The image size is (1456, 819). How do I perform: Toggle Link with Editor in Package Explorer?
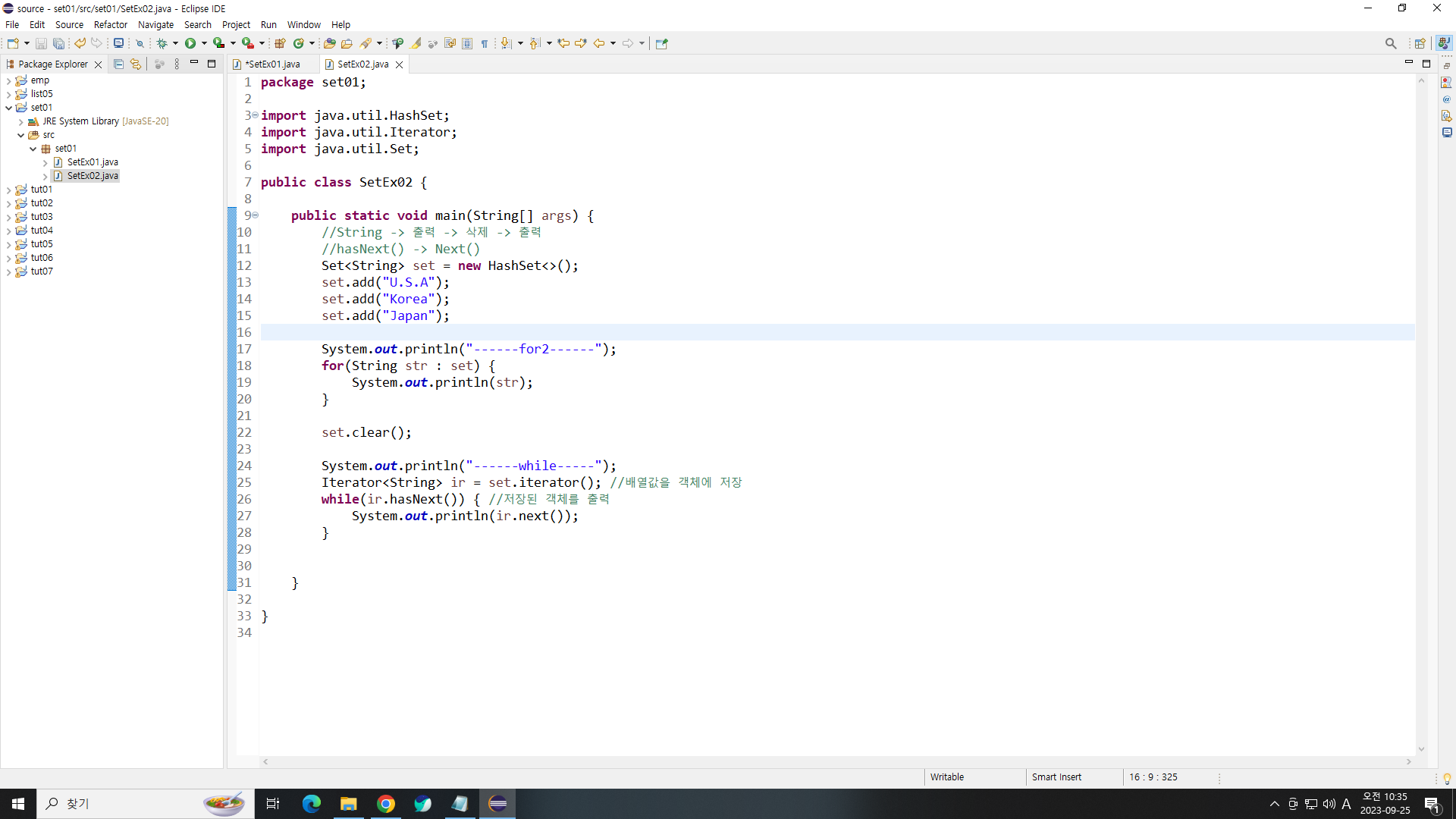pyautogui.click(x=136, y=64)
